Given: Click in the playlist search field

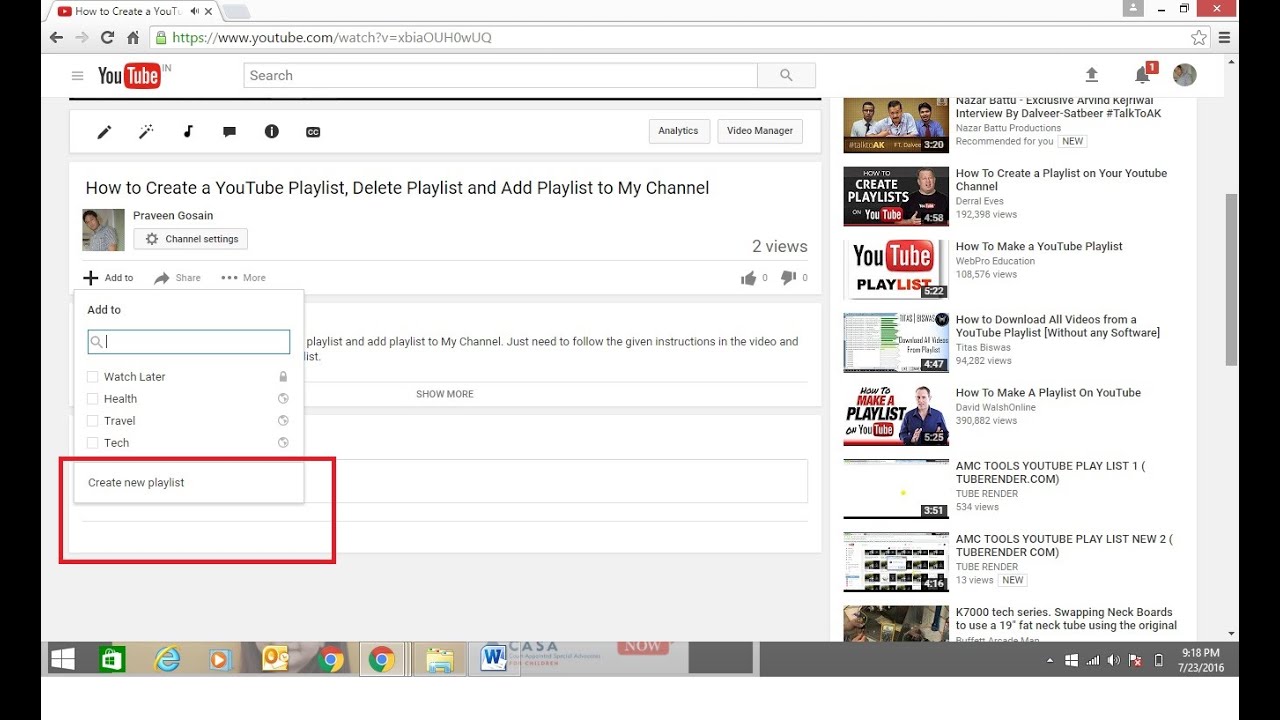Looking at the screenshot, I should click(x=189, y=341).
